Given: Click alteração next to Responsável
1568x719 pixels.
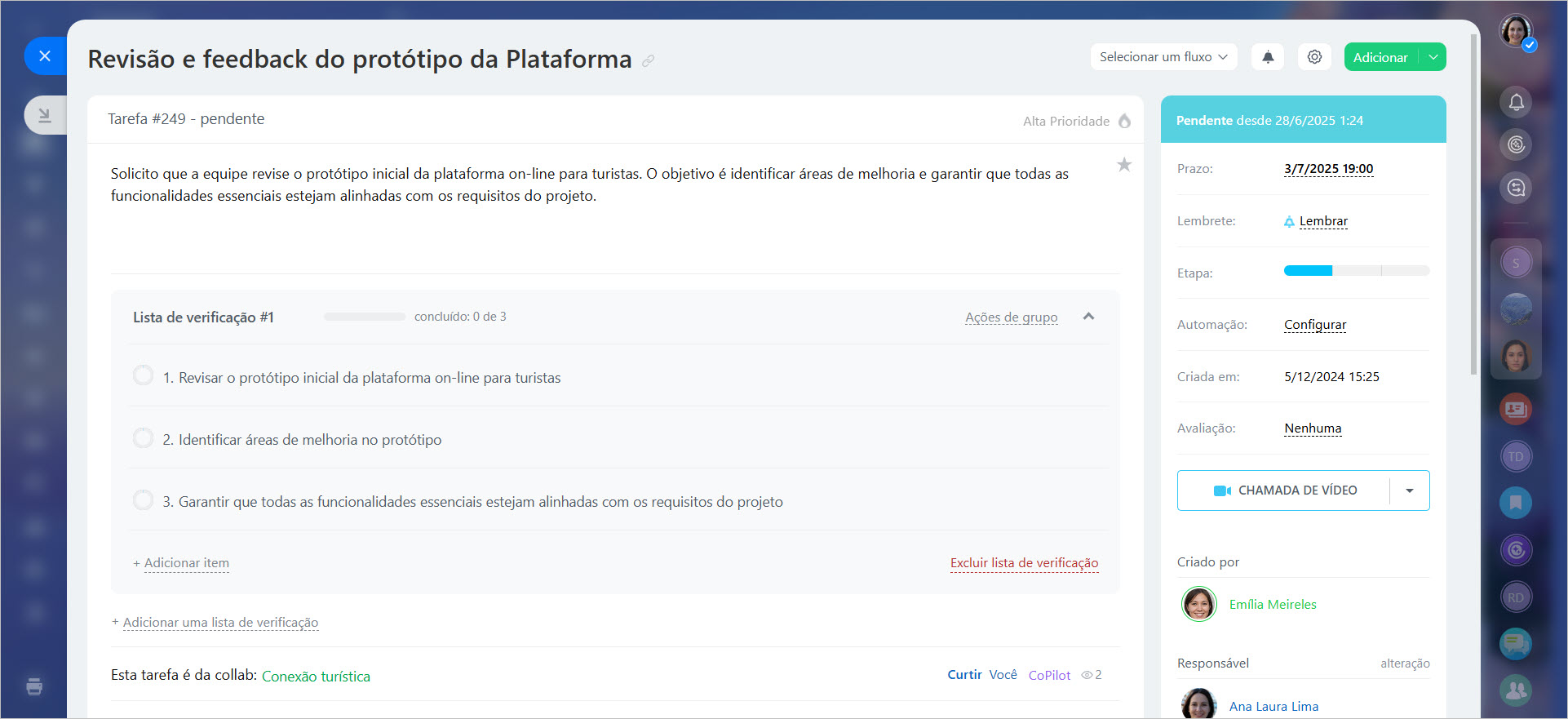Looking at the screenshot, I should (x=1405, y=664).
